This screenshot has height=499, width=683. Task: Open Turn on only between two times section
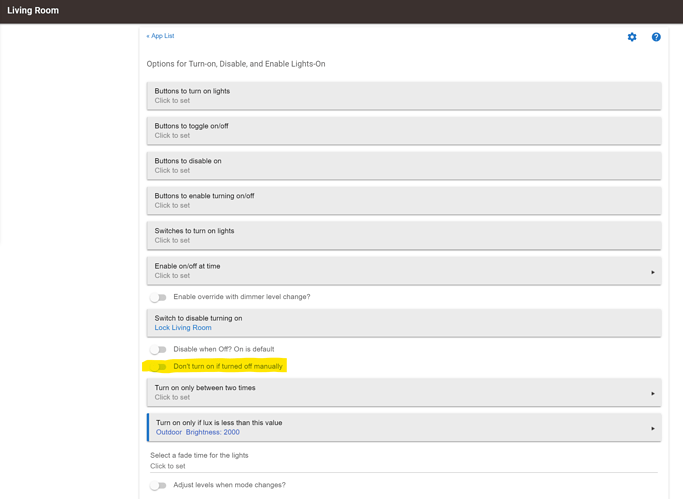[x=404, y=392]
